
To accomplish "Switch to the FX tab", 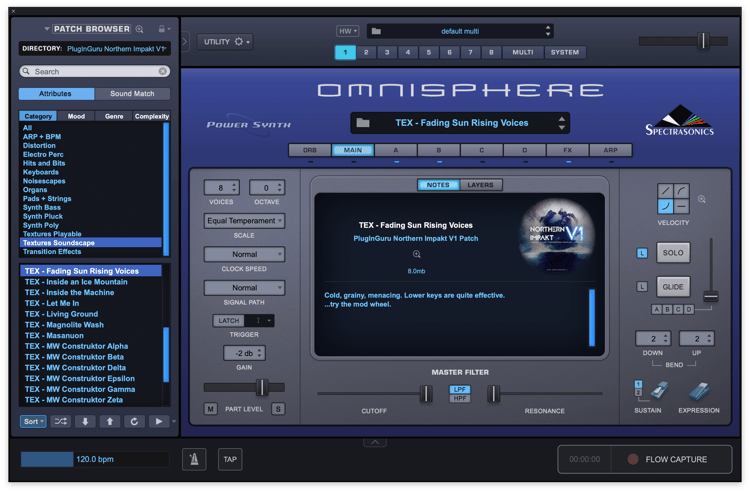I will [x=567, y=150].
